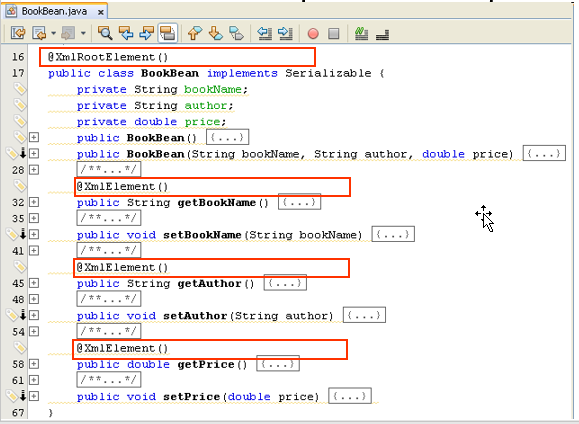Stop Macro Recording square button
The width and height of the screenshot is (579, 424).
[x=334, y=34]
